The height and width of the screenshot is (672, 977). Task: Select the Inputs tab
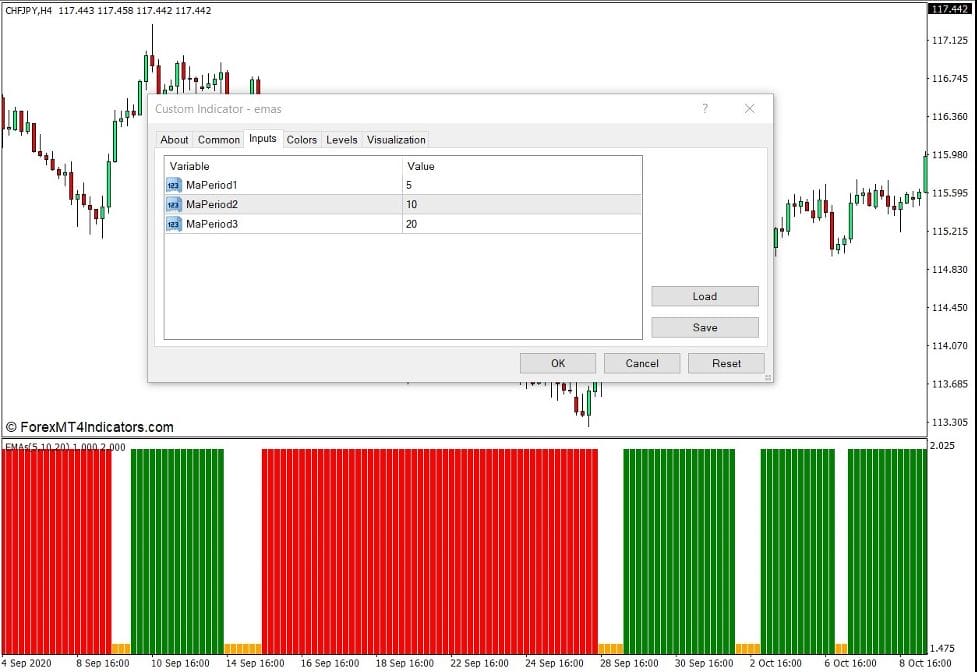tap(262, 139)
